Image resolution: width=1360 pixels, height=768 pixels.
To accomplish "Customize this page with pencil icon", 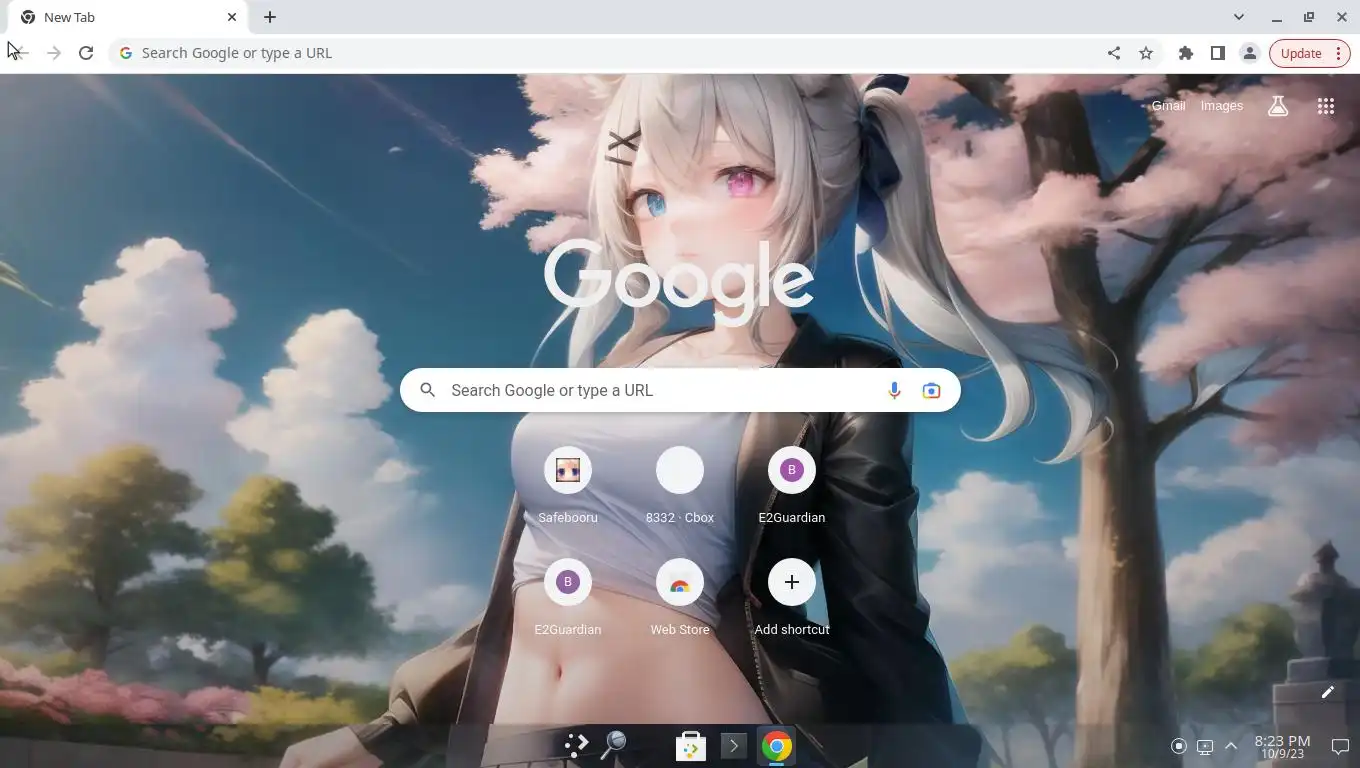I will pyautogui.click(x=1328, y=692).
